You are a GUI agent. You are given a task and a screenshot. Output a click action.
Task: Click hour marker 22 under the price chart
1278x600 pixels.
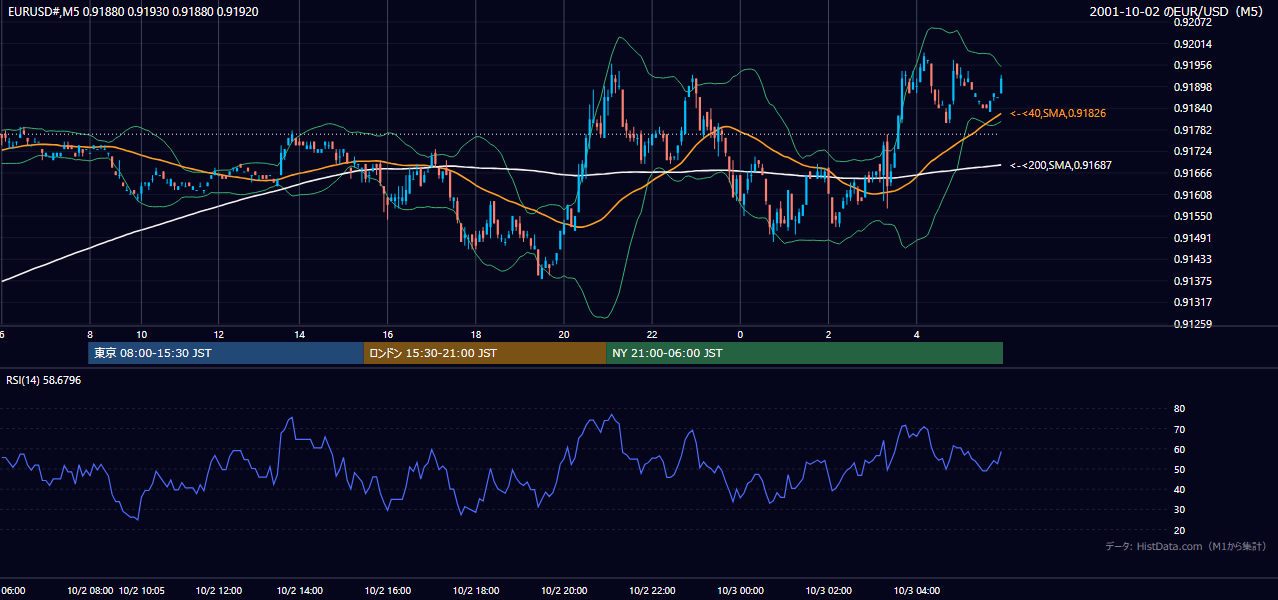652,335
